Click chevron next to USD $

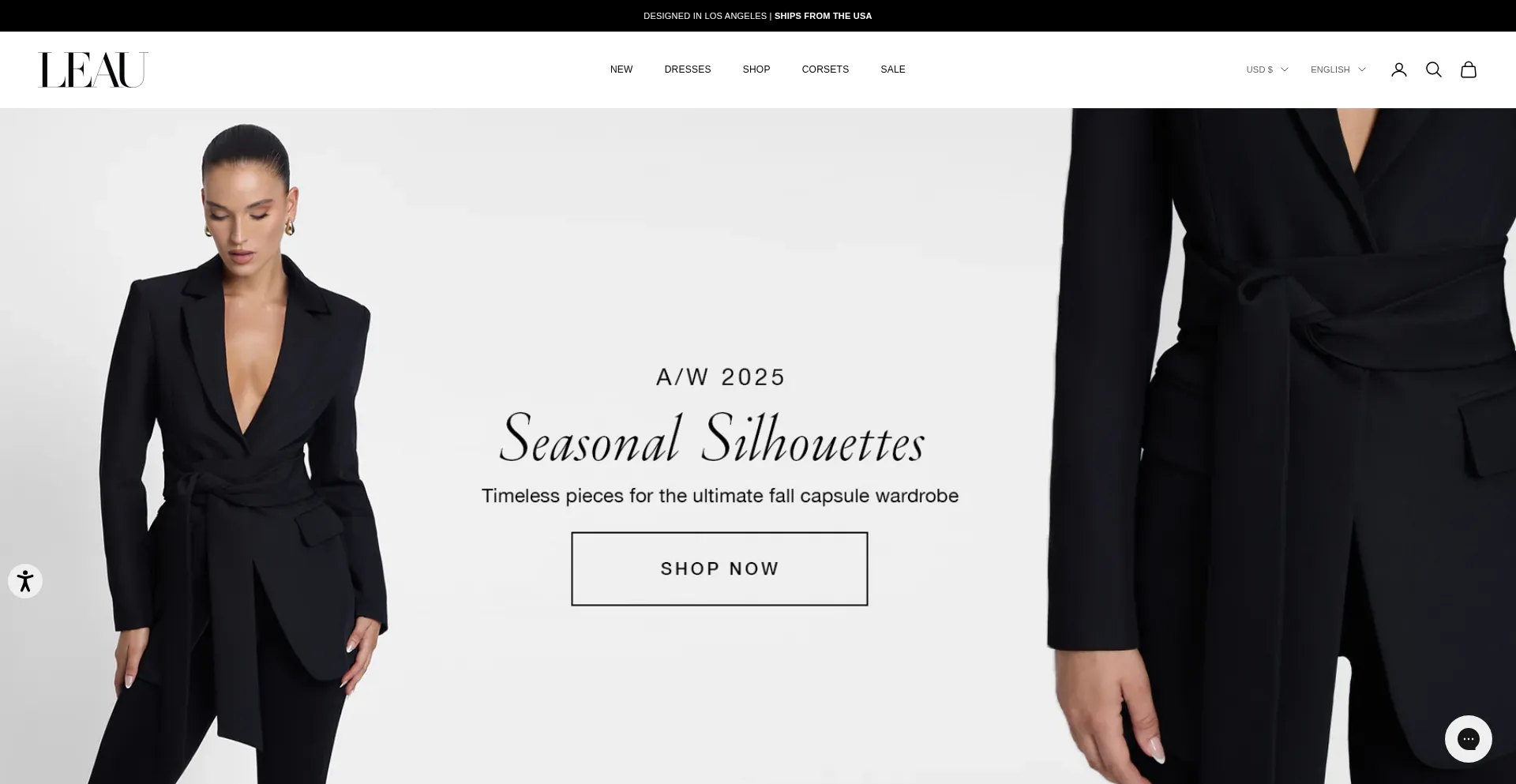click(x=1285, y=69)
